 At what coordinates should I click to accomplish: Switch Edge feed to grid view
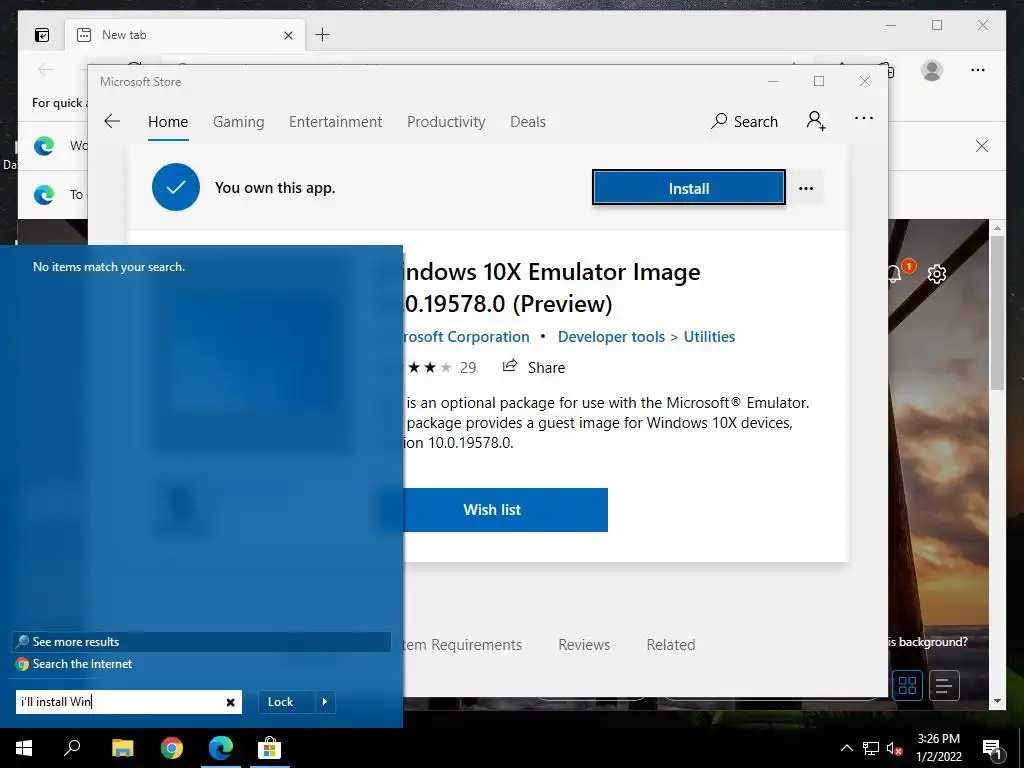click(907, 685)
